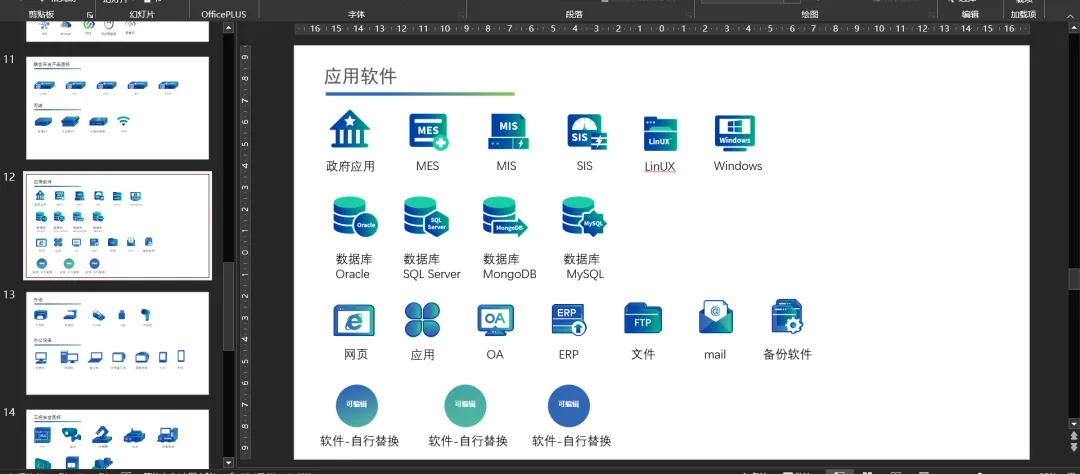Select the web page browser icon
This screenshot has height=474, width=1080.
pos(354,320)
